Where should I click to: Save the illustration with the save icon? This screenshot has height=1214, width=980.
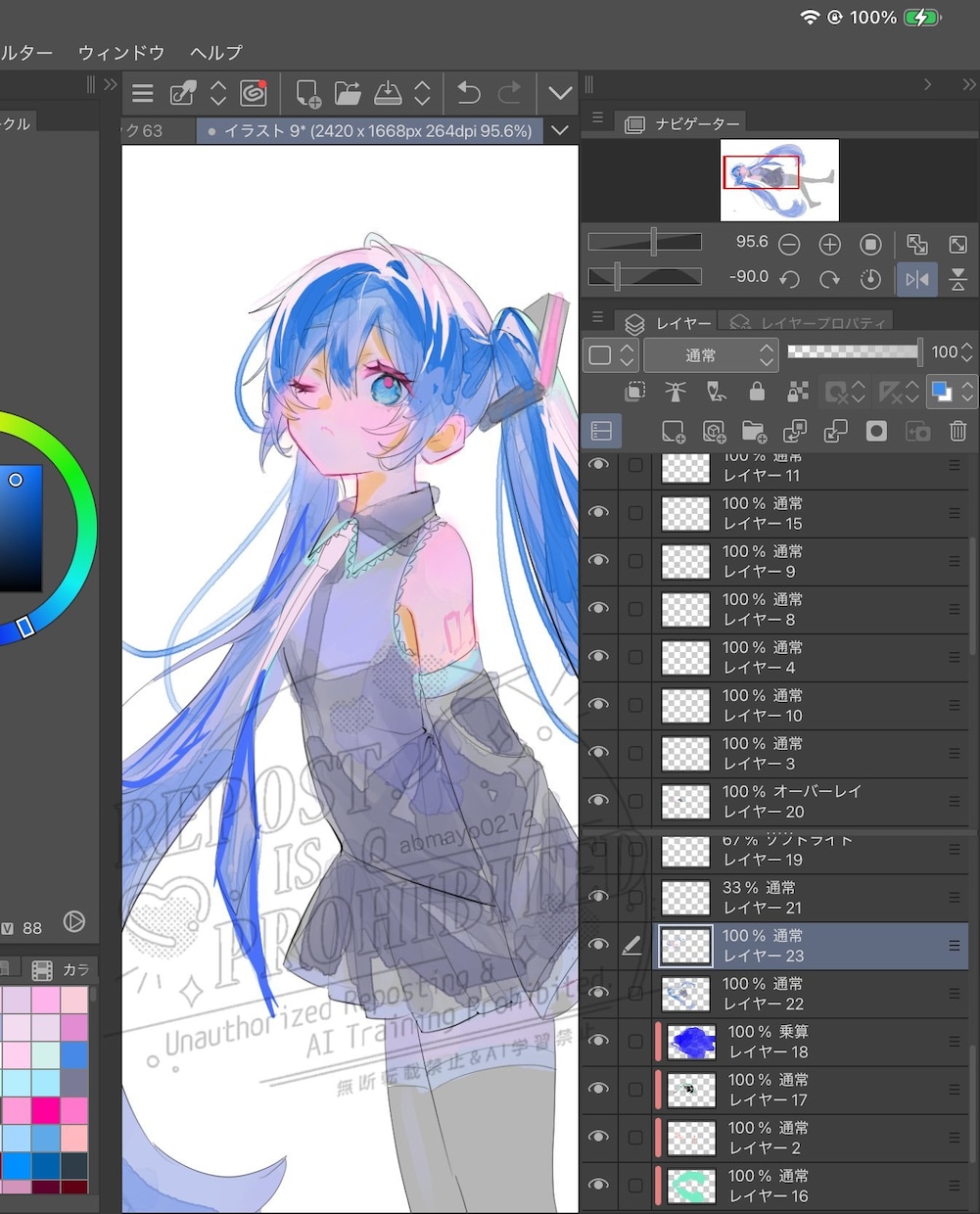pos(388,93)
